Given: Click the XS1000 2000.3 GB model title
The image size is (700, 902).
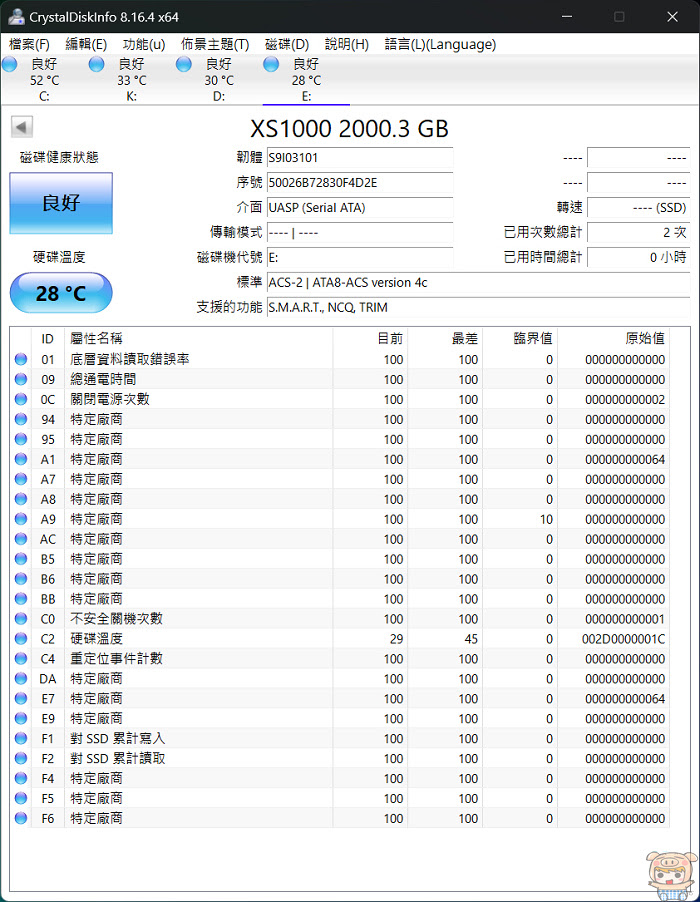Looking at the screenshot, I should click(x=349, y=128).
